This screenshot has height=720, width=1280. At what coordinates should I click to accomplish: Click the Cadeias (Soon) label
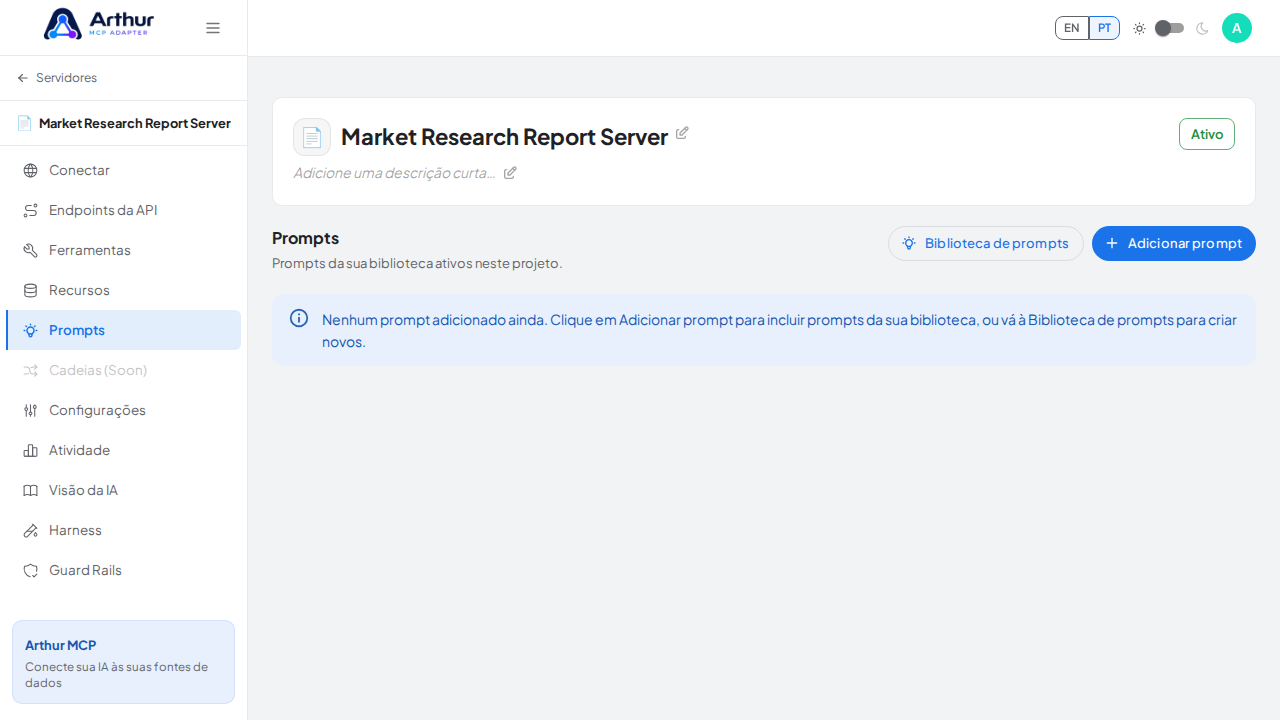pos(98,370)
